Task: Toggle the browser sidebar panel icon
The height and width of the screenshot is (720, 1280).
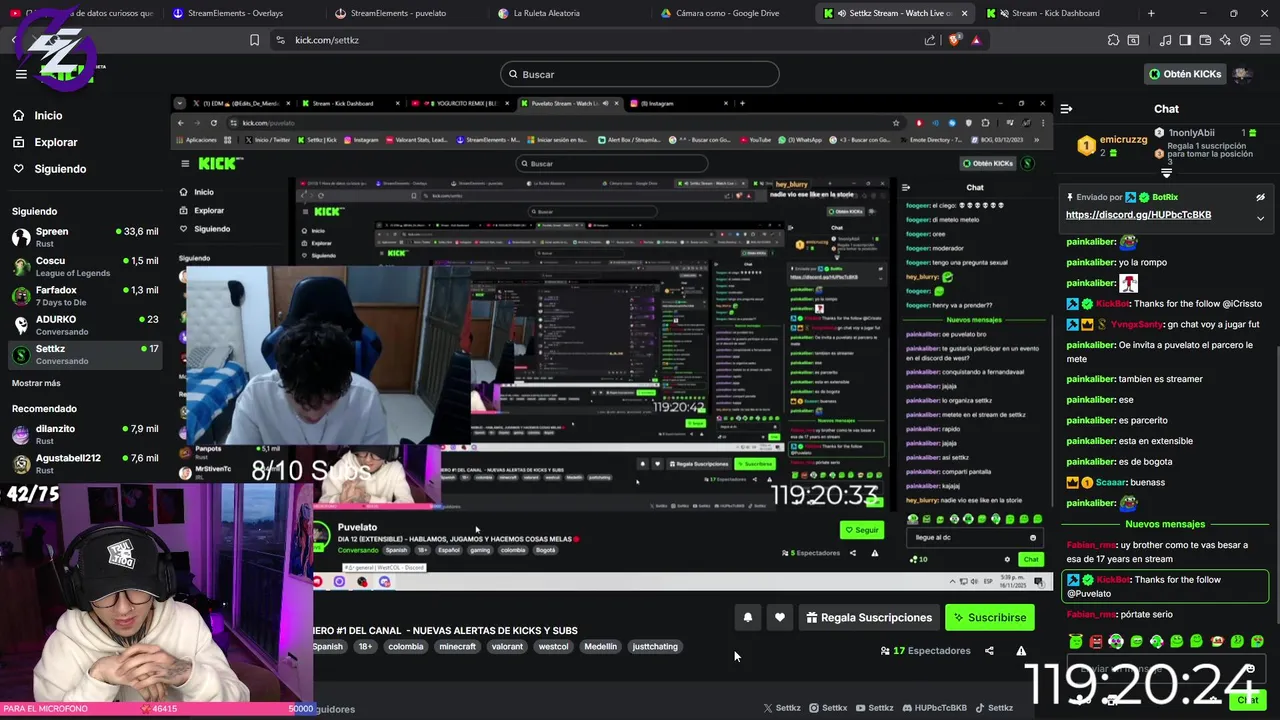Action: click(x=1185, y=40)
